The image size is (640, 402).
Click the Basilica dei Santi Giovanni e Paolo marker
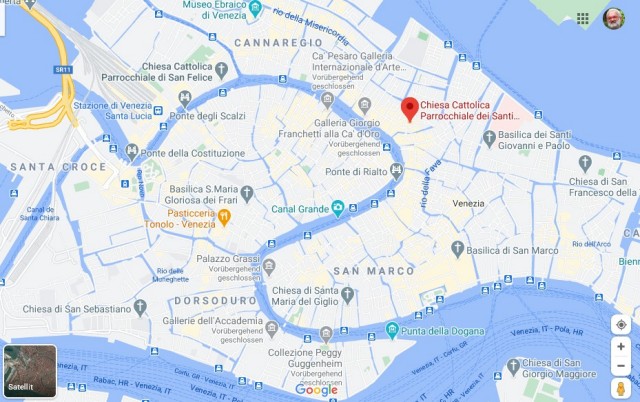(x=489, y=139)
